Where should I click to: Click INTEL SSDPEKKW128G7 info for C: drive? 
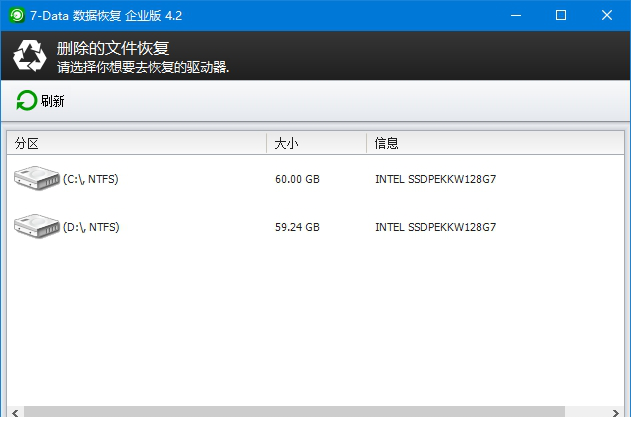pos(435,179)
